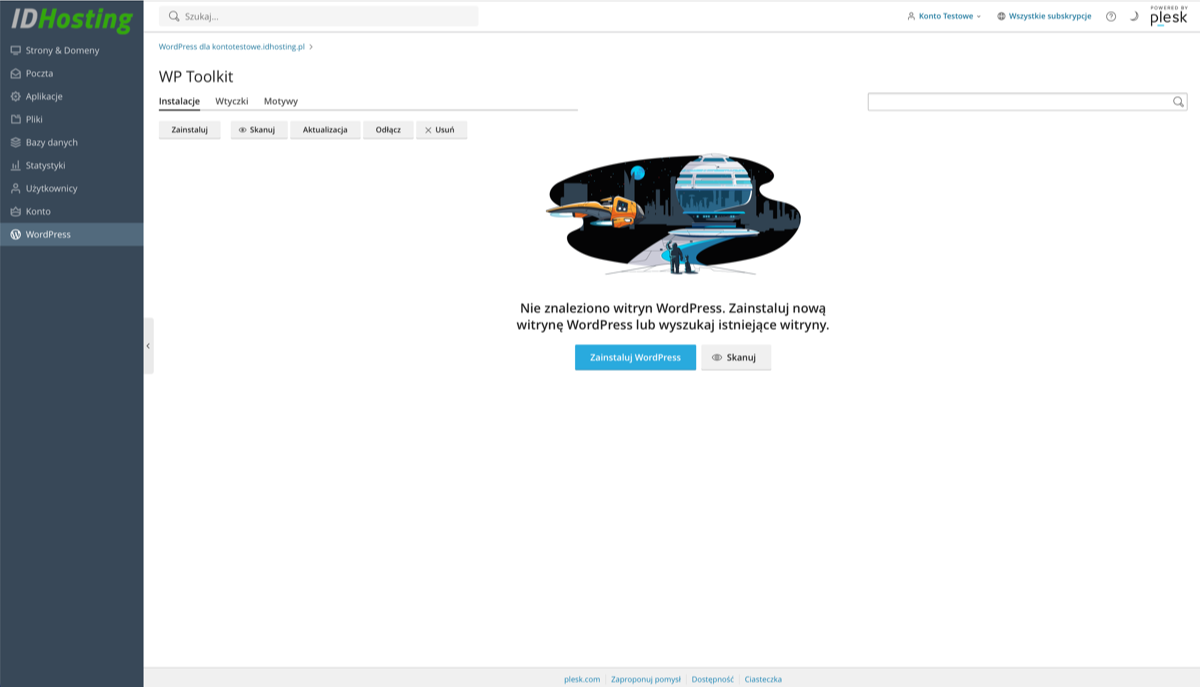The width and height of the screenshot is (1200, 687).
Task: Start a scan with the Skanuj button
Action: click(736, 357)
